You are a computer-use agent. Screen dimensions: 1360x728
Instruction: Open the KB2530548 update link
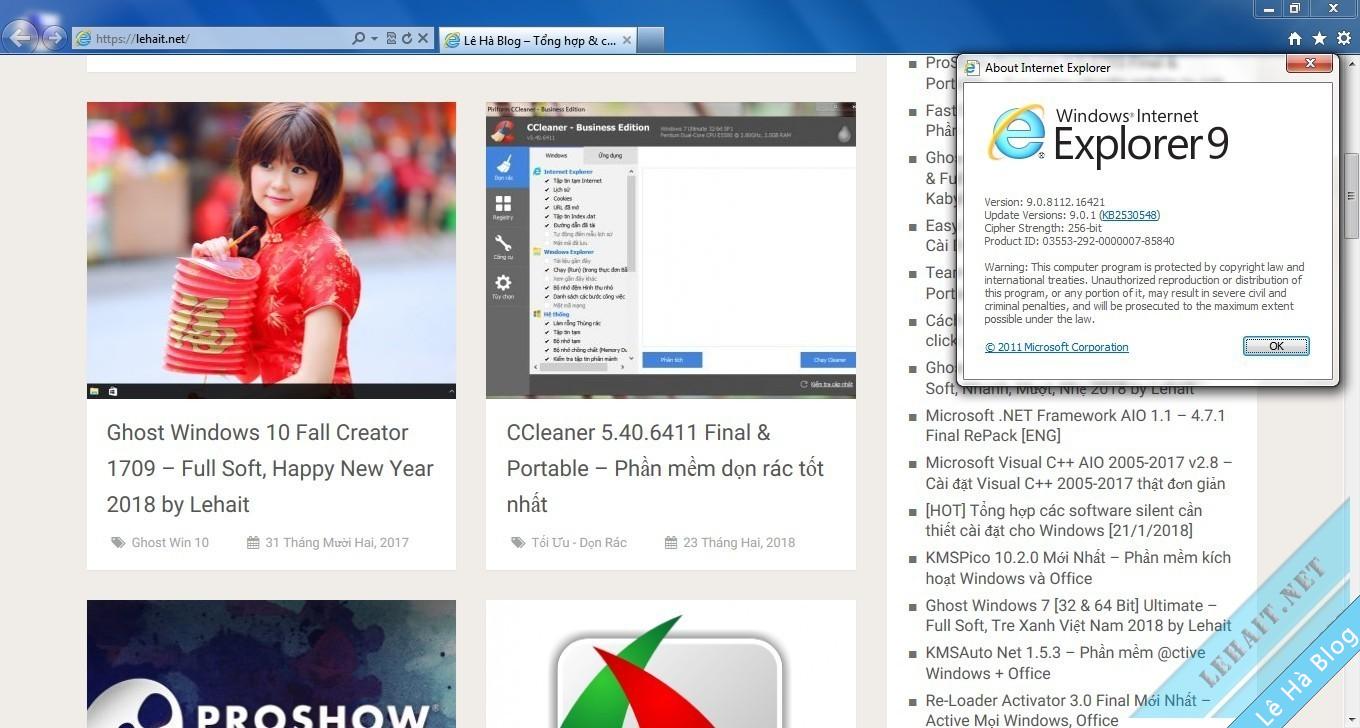(x=1129, y=215)
